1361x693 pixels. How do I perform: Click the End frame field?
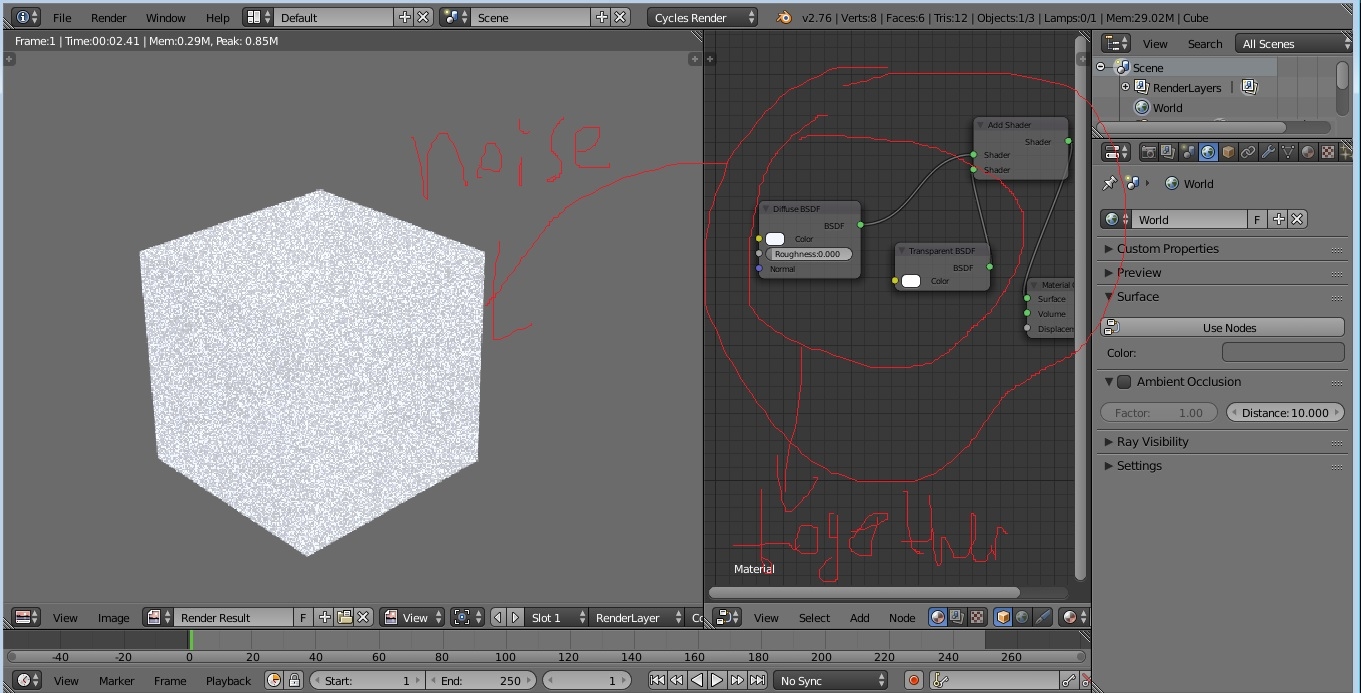[480, 680]
